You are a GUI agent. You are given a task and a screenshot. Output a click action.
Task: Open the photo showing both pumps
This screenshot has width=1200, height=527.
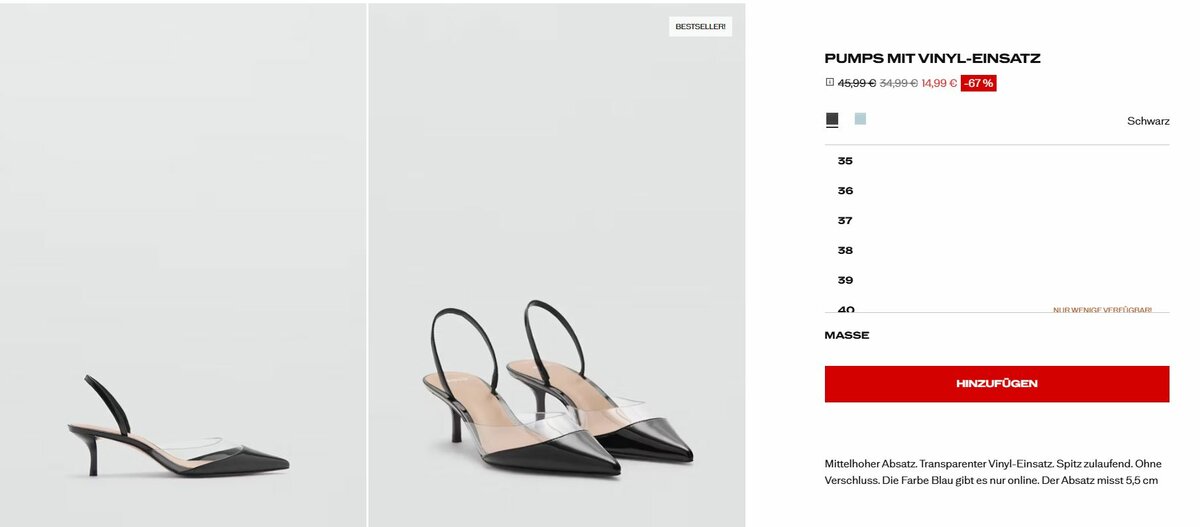(x=557, y=265)
